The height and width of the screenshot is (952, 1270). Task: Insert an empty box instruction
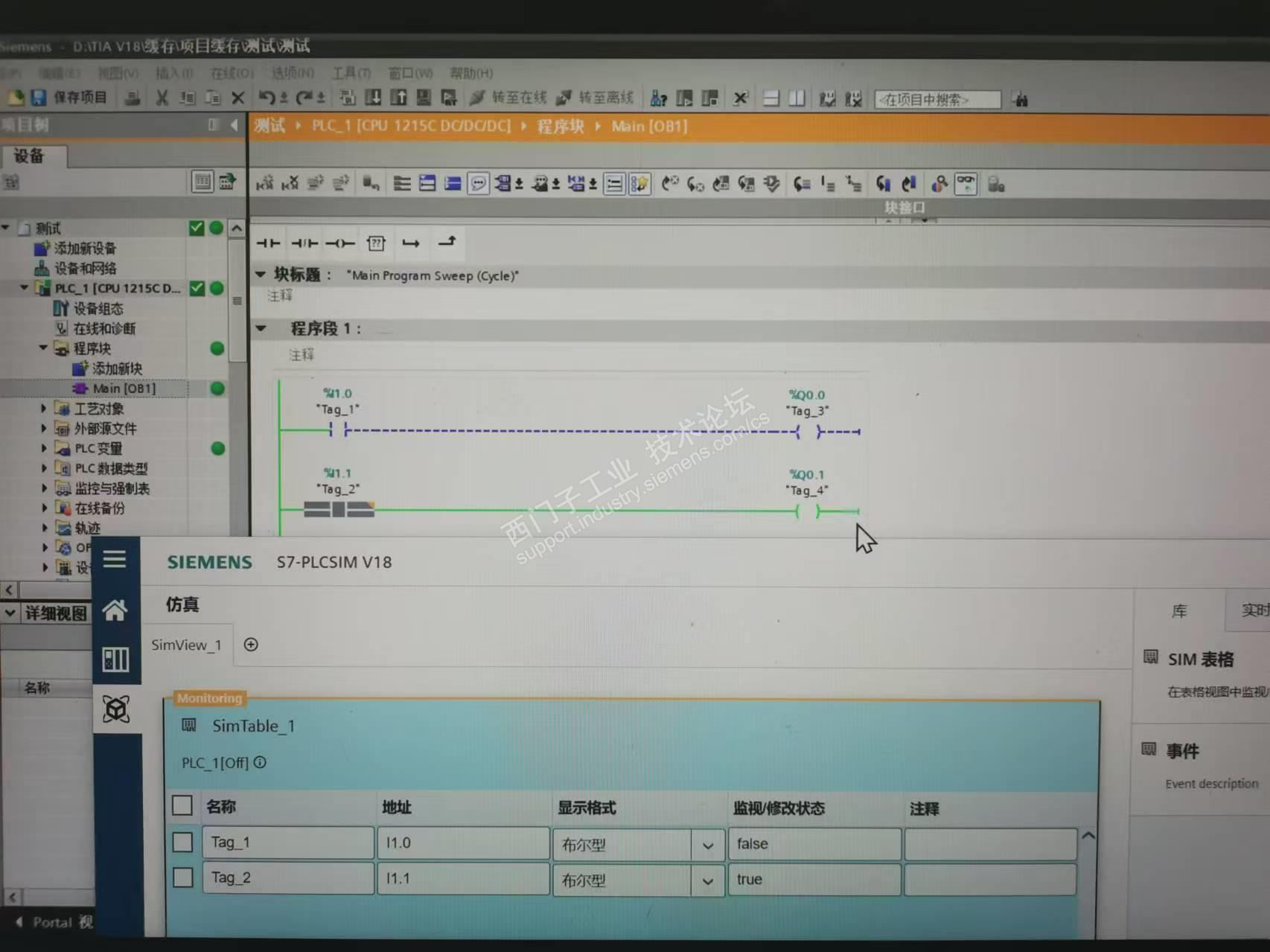click(376, 243)
